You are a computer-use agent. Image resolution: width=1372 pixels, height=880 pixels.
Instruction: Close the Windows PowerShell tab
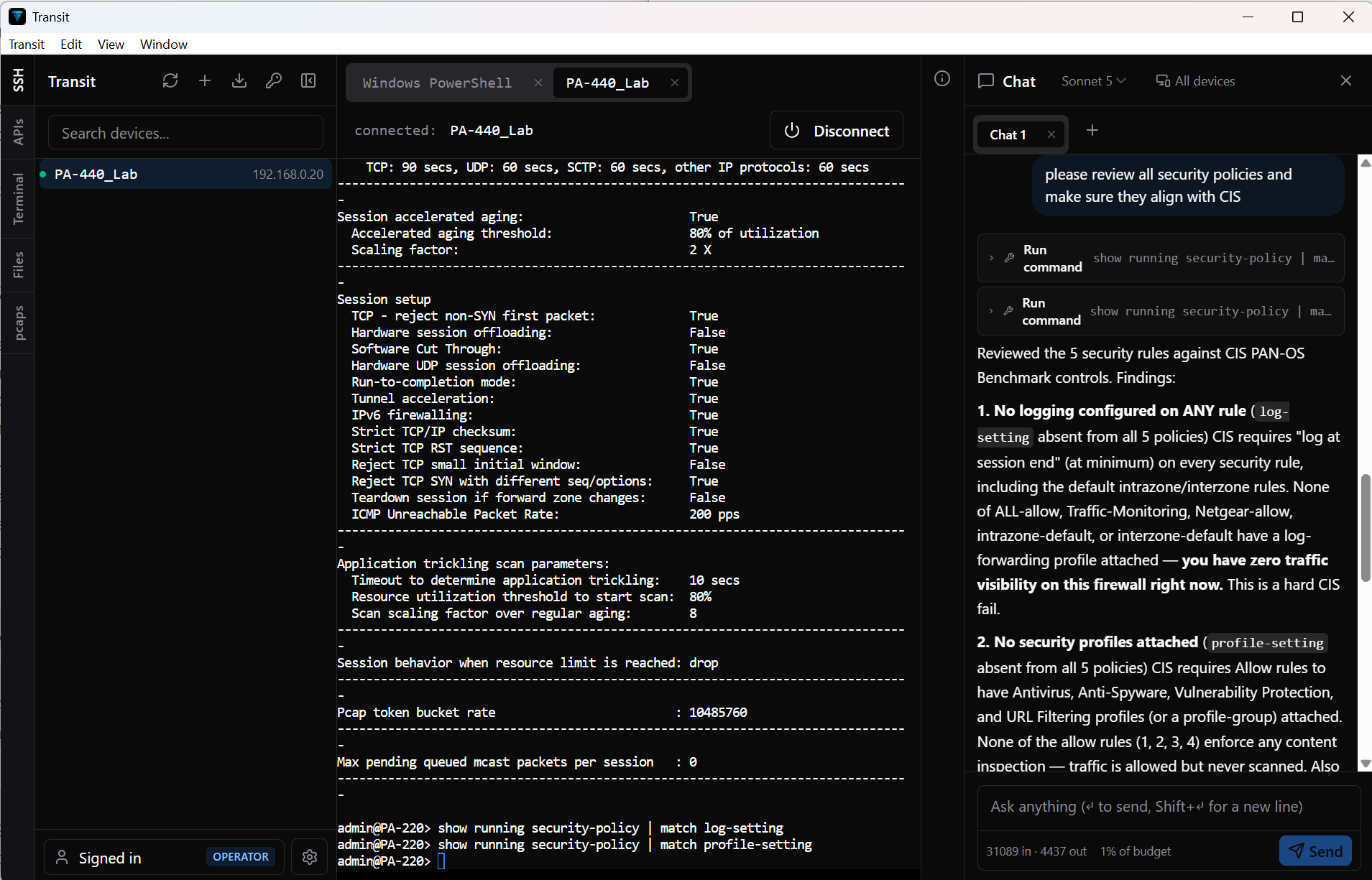538,83
